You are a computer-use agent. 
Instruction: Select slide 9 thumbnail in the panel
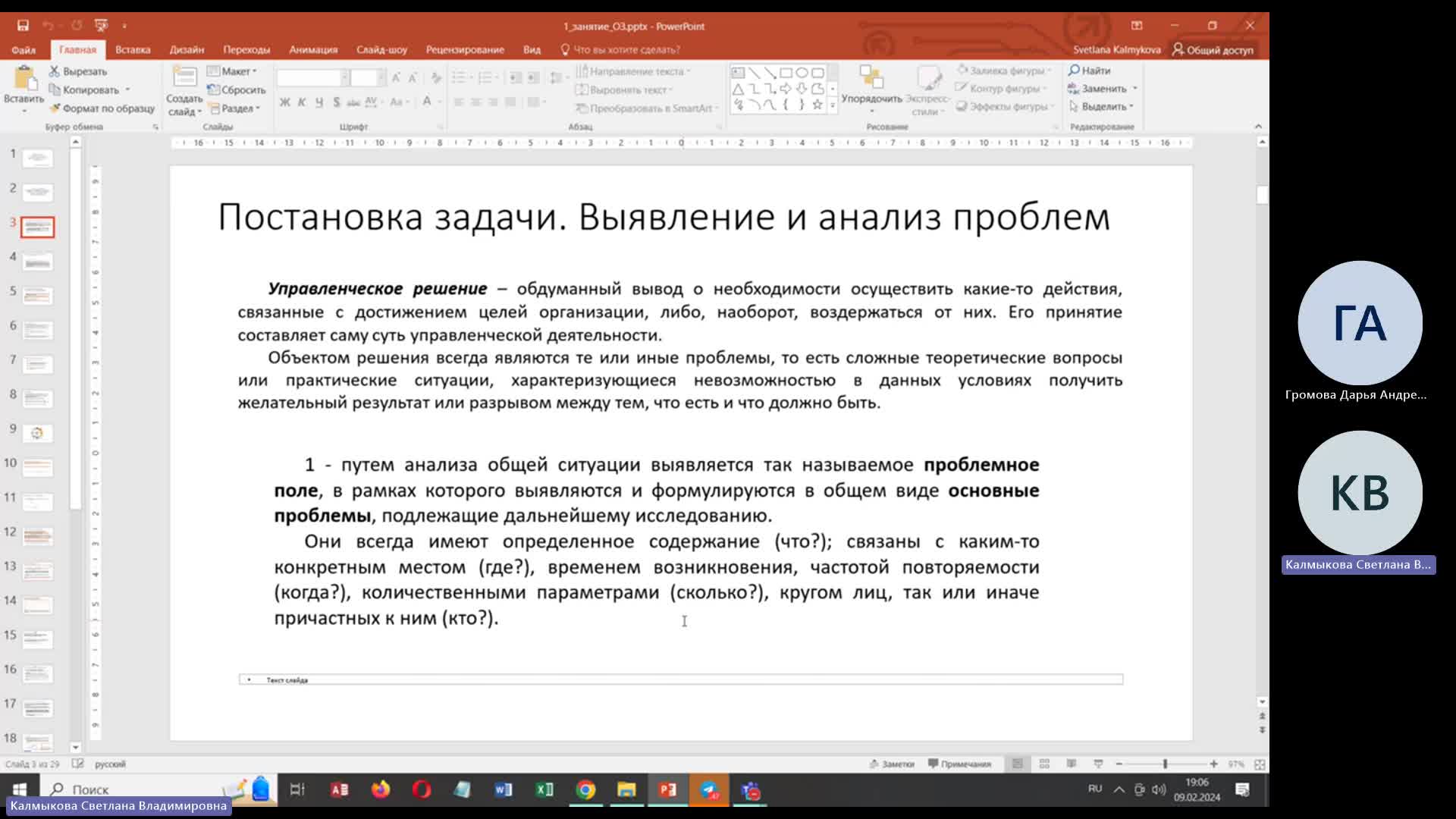(37, 433)
